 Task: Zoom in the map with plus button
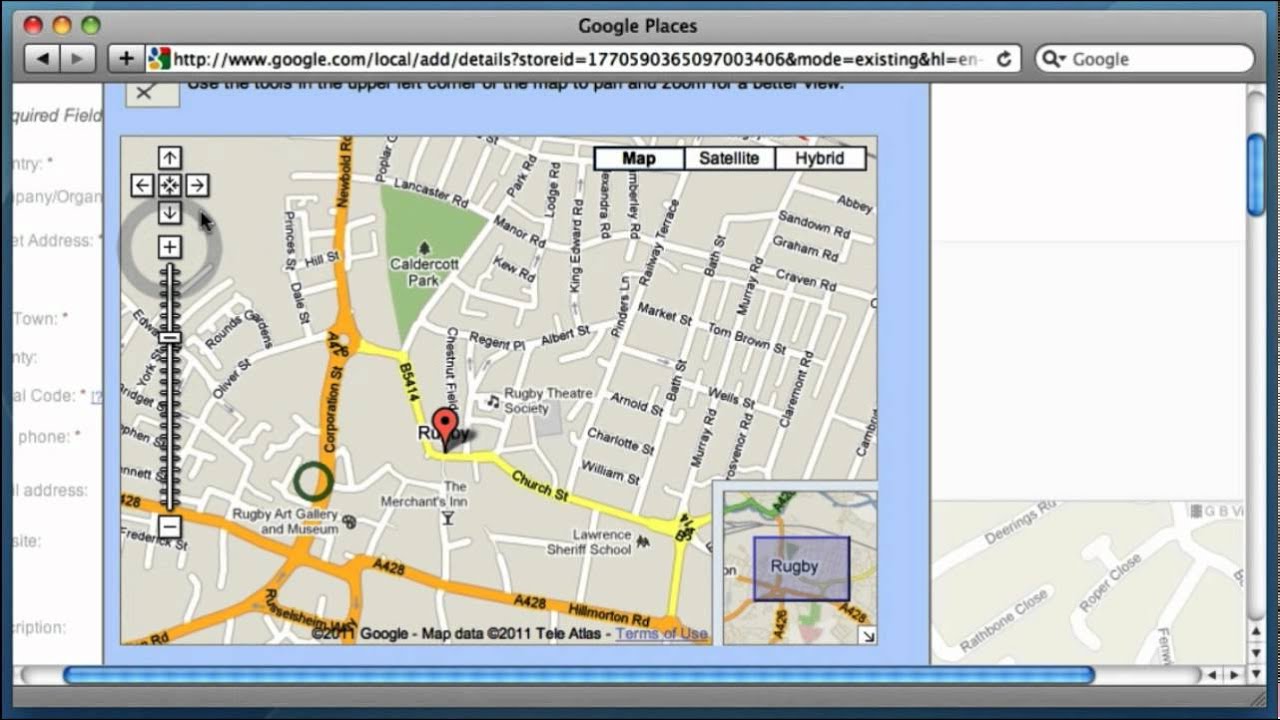pos(169,247)
